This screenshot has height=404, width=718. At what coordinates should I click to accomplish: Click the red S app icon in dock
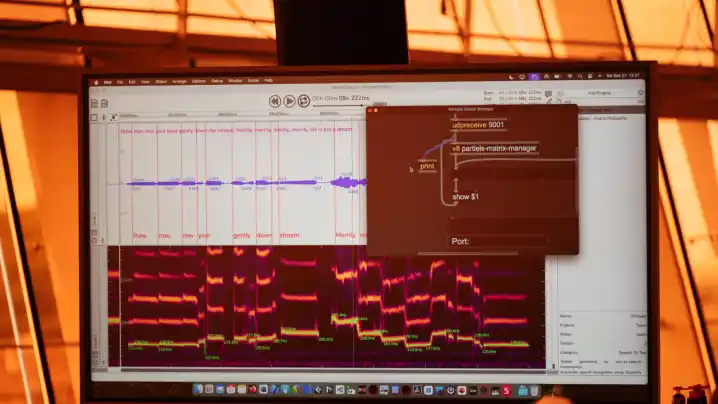508,389
